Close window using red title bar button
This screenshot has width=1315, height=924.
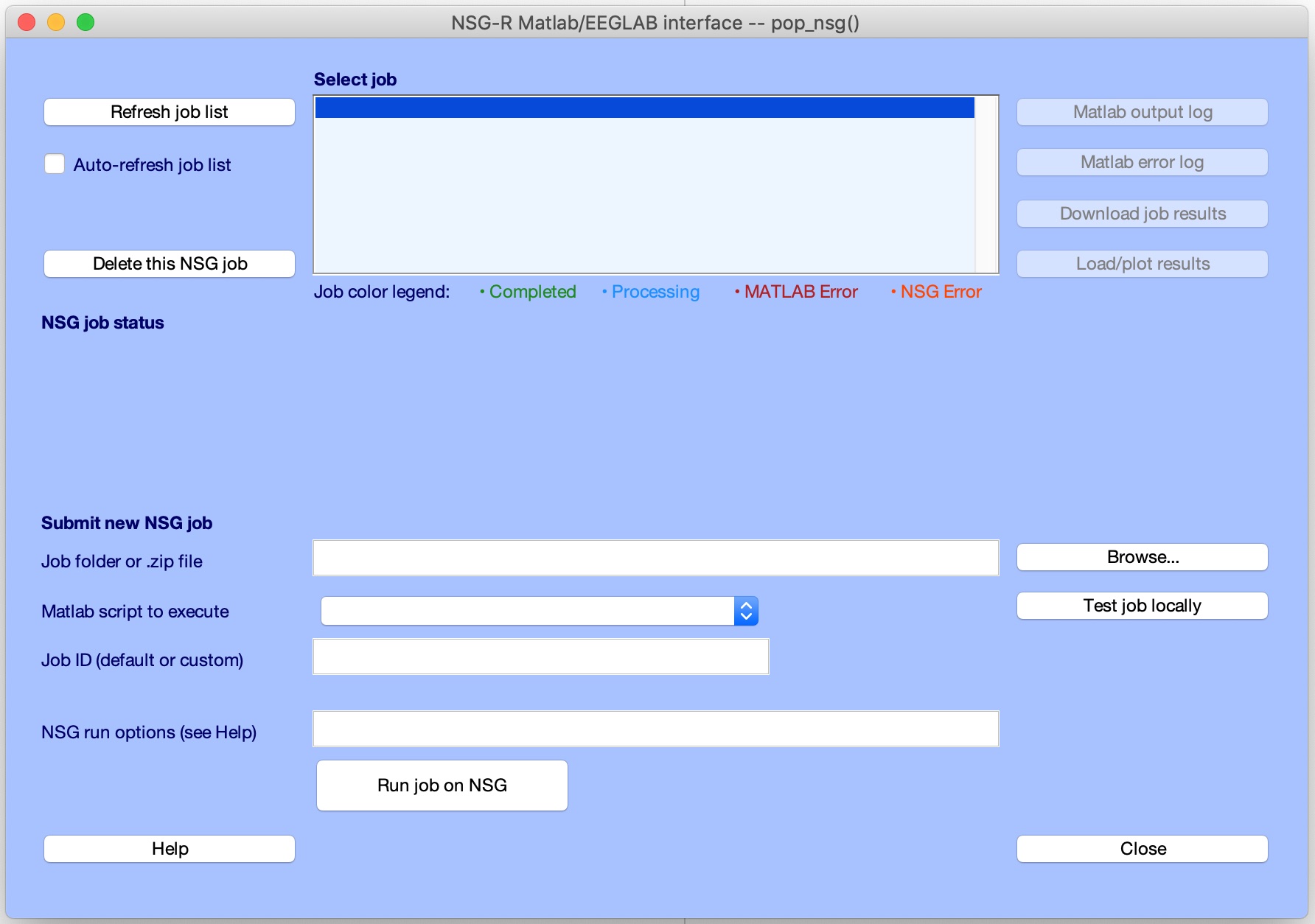(x=27, y=22)
